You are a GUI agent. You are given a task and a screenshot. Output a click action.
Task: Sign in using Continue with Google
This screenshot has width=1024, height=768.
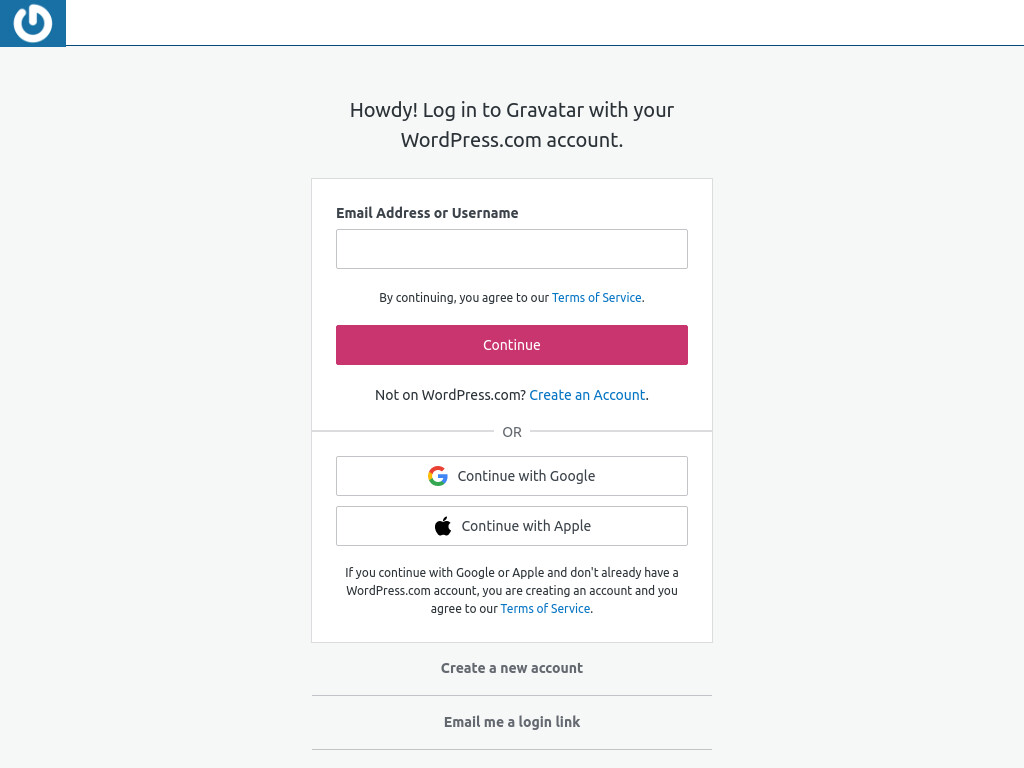[x=511, y=476]
